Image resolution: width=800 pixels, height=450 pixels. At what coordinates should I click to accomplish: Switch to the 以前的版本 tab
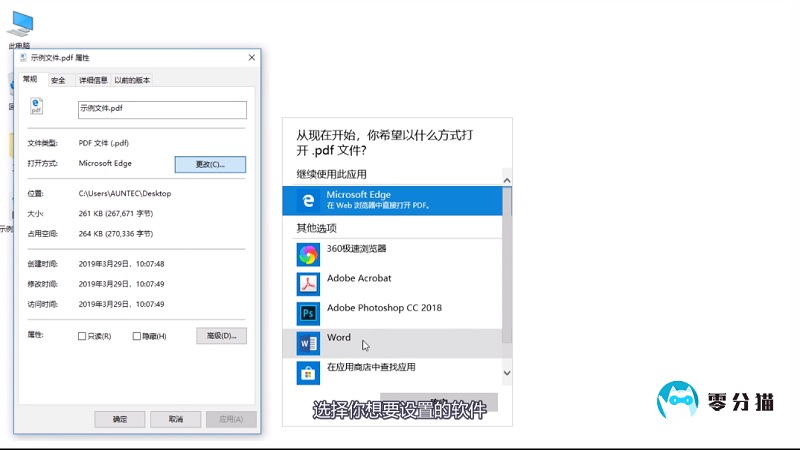(x=132, y=80)
